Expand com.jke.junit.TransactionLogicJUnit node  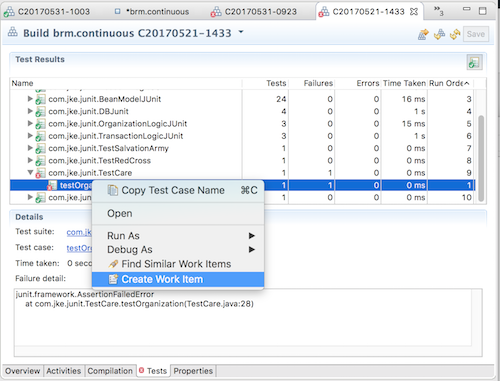30,136
